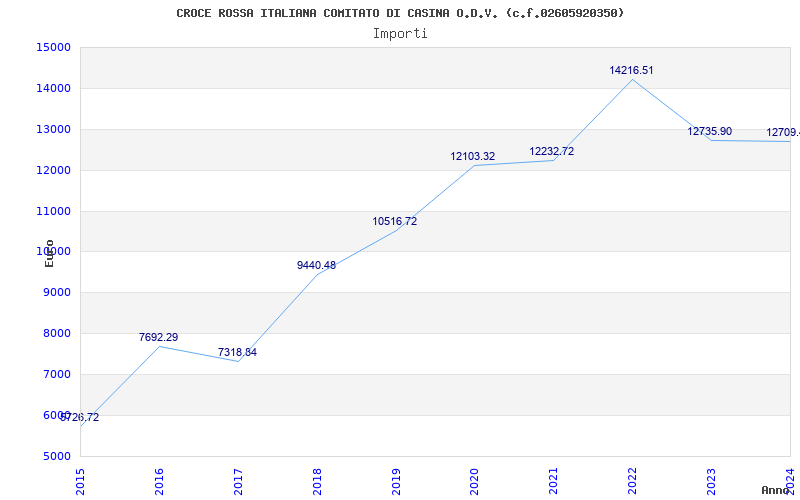
Task: Click the y-axis tick 14000
Action: tap(53, 88)
